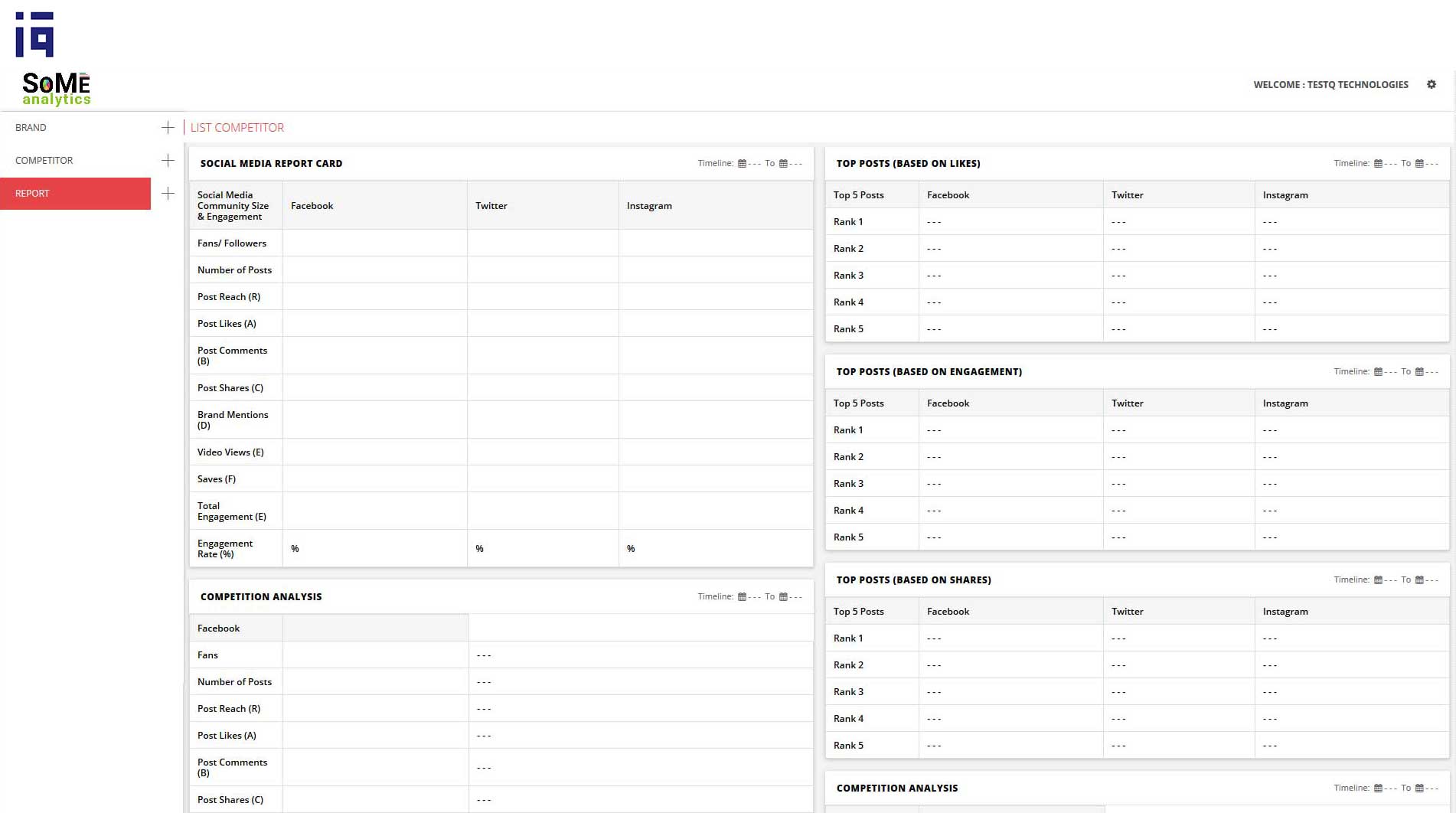
Task: Click the Engagement Rate cell under Instagram
Action: 716,548
